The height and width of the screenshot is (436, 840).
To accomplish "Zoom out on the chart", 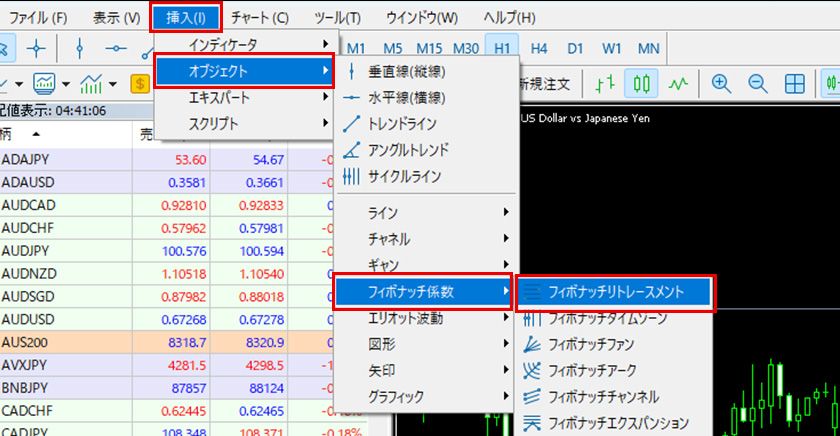I will point(757,84).
